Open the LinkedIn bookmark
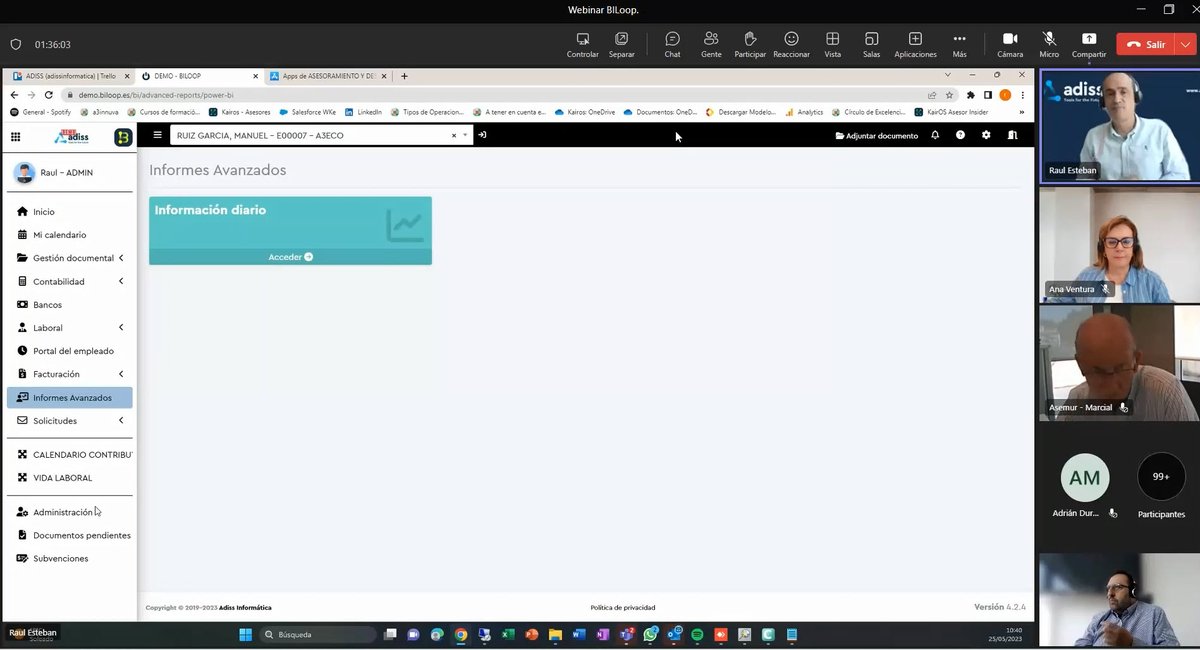The image size is (1200, 650). [x=363, y=112]
